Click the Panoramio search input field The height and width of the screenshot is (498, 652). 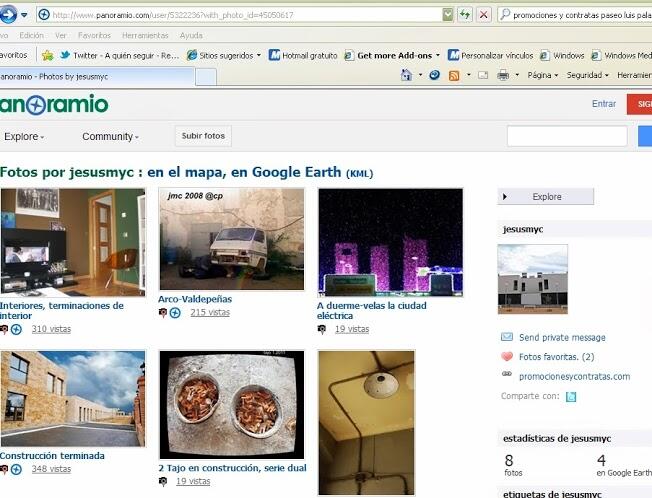[567, 136]
